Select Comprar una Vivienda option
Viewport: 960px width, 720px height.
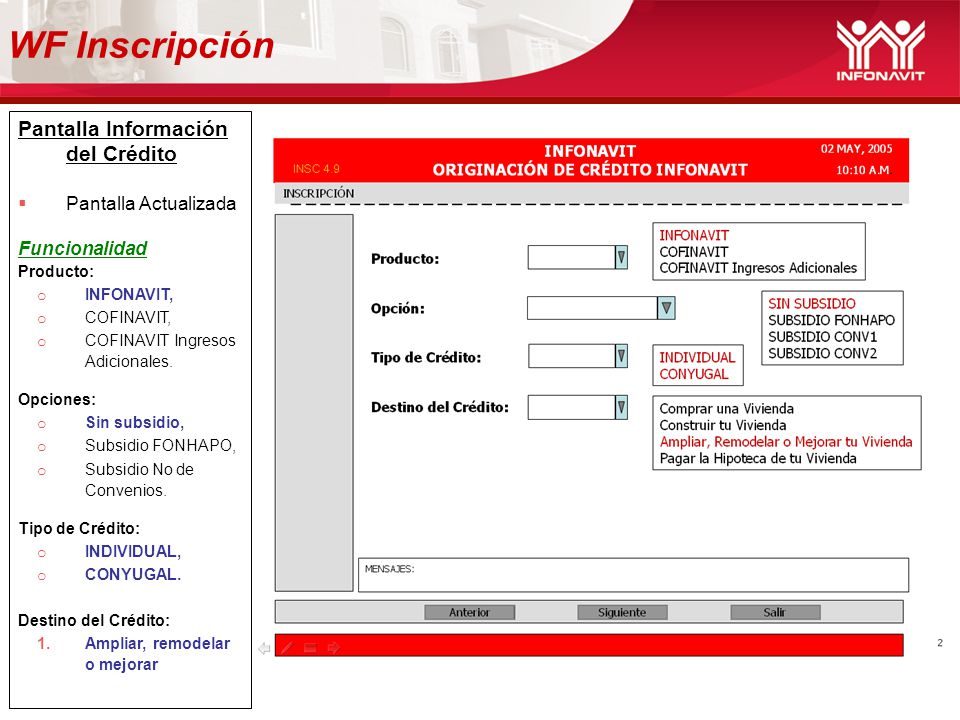(727, 409)
